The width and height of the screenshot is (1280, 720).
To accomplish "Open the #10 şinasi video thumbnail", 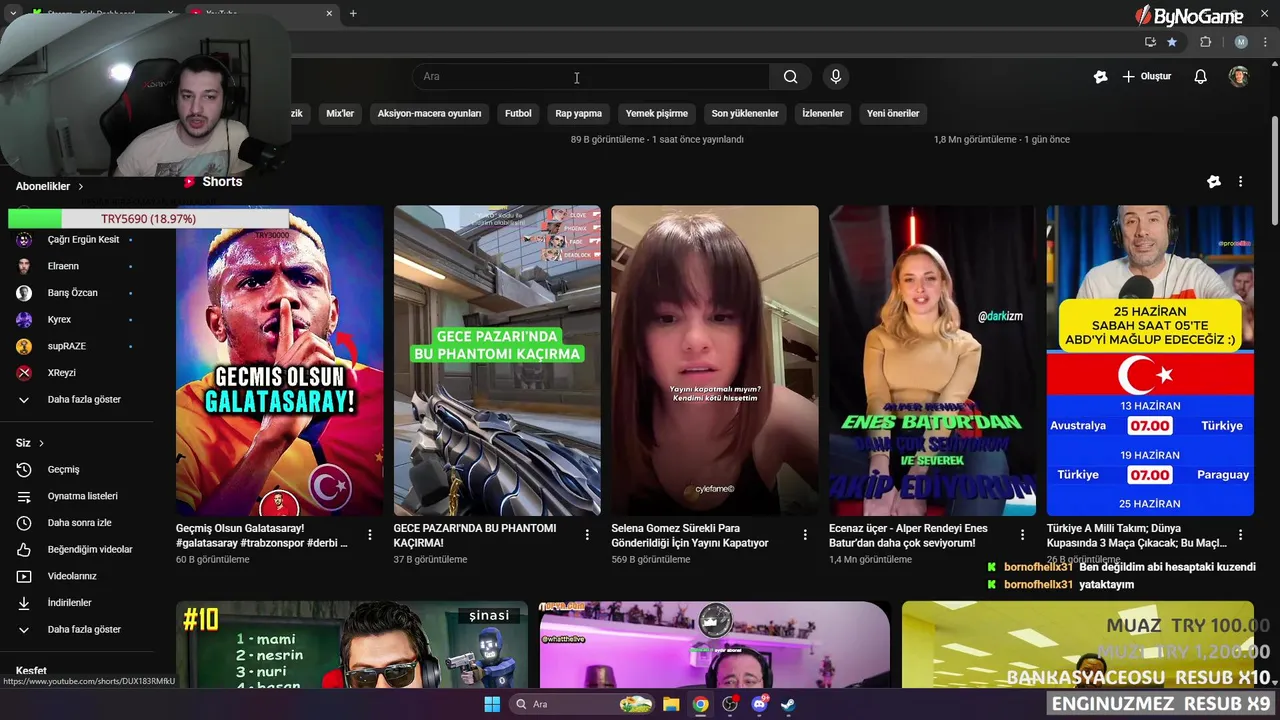I will point(352,645).
